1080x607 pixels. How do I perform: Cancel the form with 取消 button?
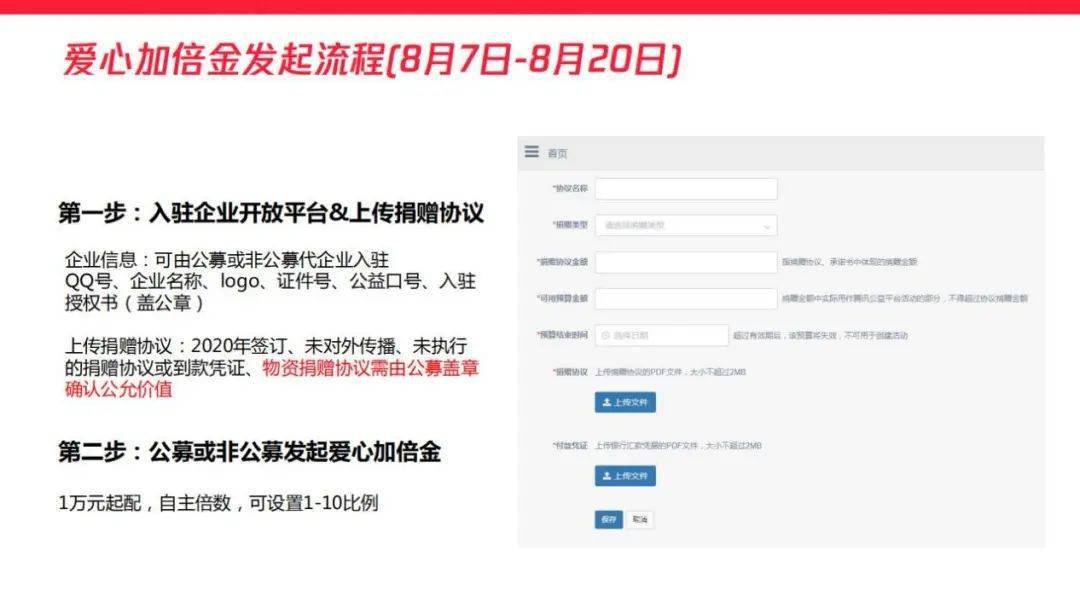(x=640, y=519)
